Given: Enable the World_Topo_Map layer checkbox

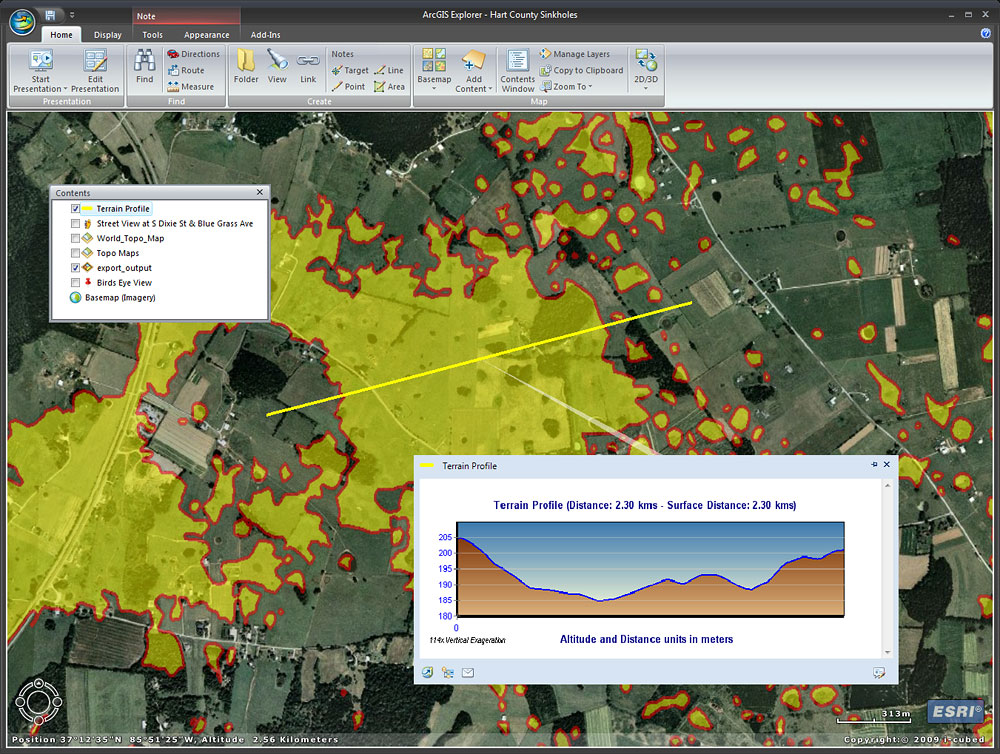Looking at the screenshot, I should (x=75, y=238).
